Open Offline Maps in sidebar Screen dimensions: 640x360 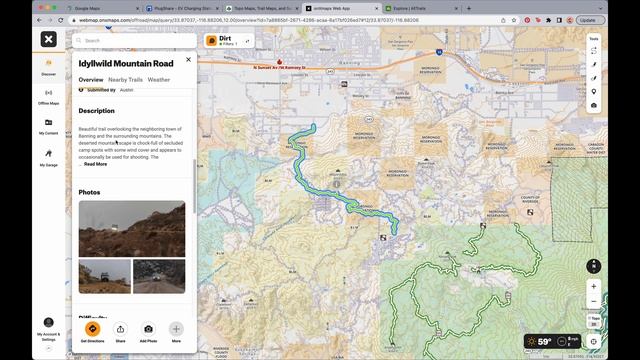(49, 97)
